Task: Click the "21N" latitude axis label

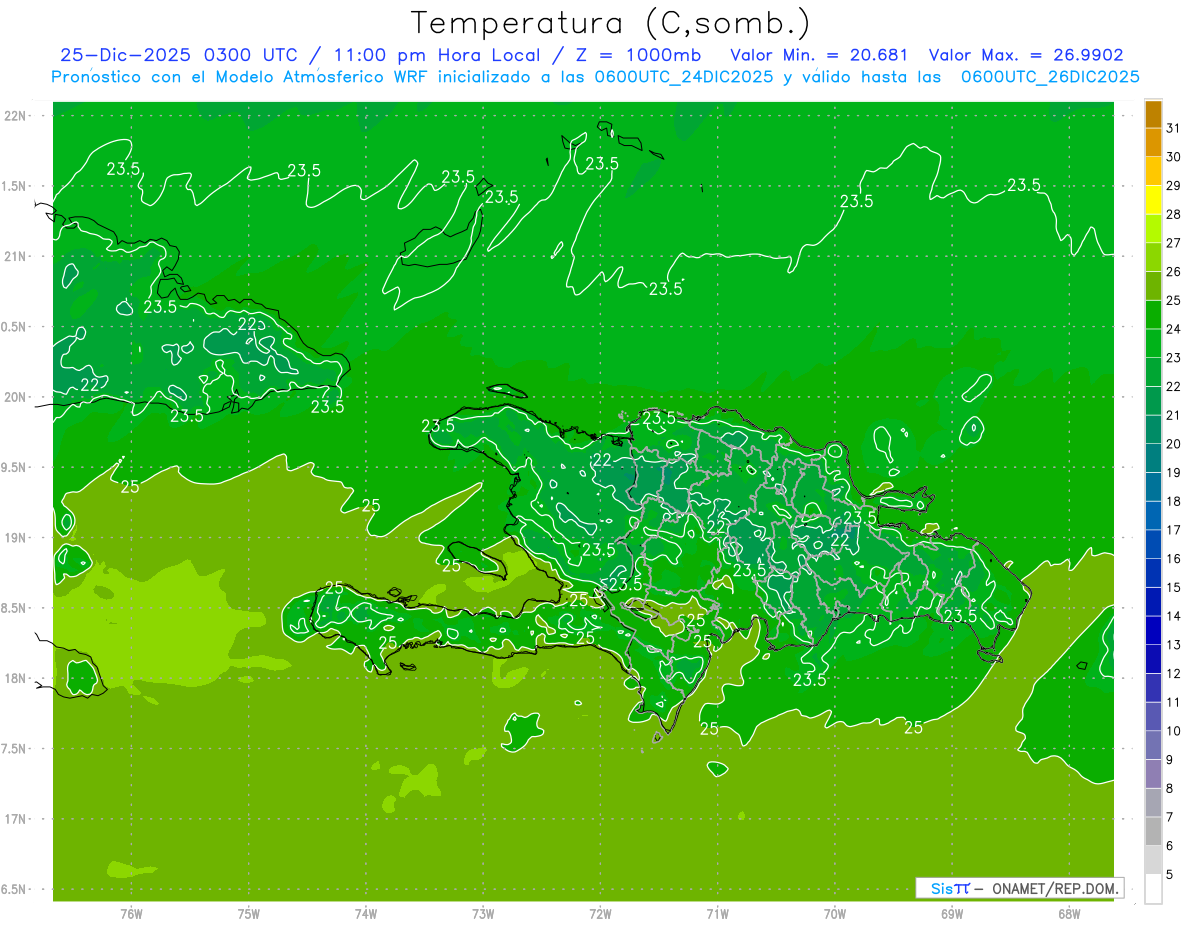Action: [x=15, y=257]
